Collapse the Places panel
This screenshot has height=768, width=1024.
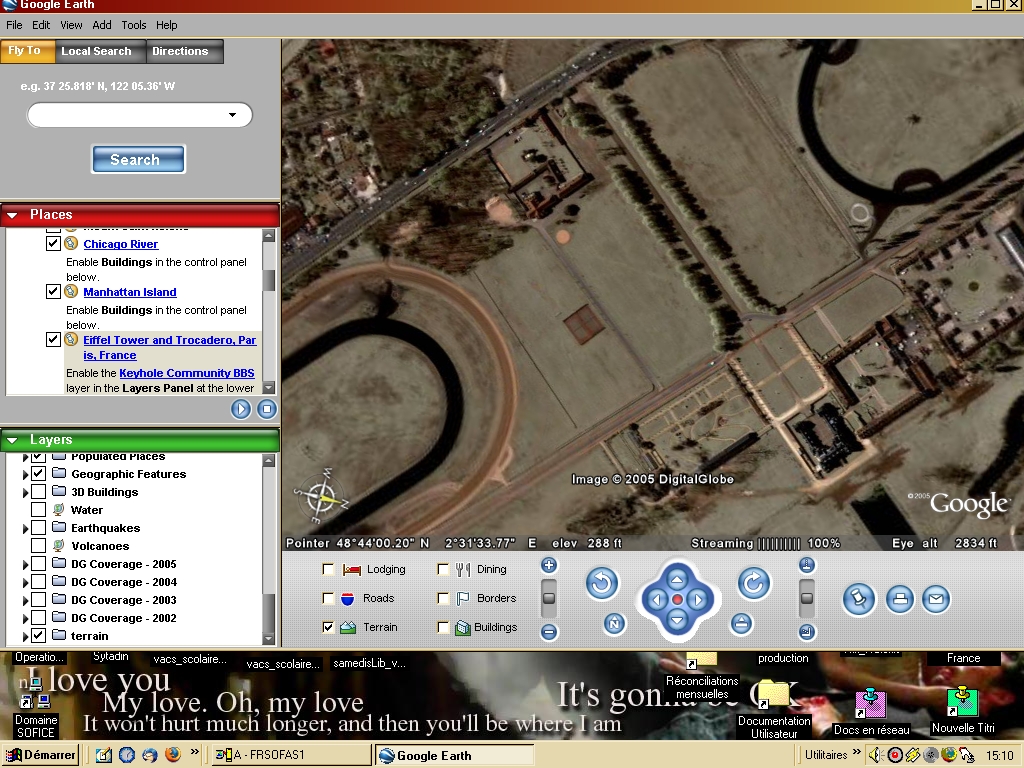[12, 215]
